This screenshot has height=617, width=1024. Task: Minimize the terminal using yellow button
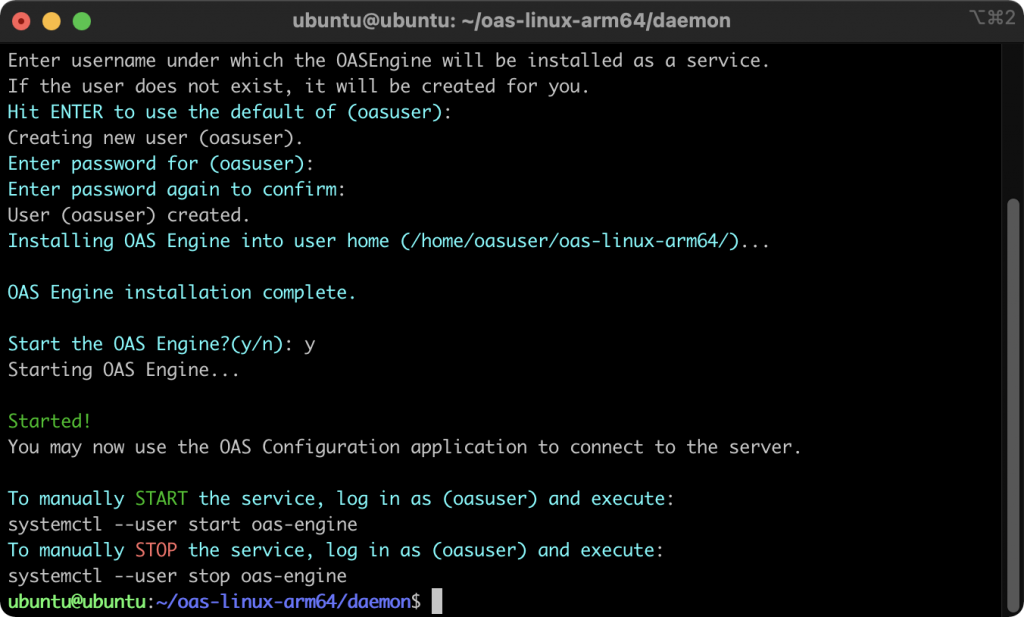(x=52, y=20)
